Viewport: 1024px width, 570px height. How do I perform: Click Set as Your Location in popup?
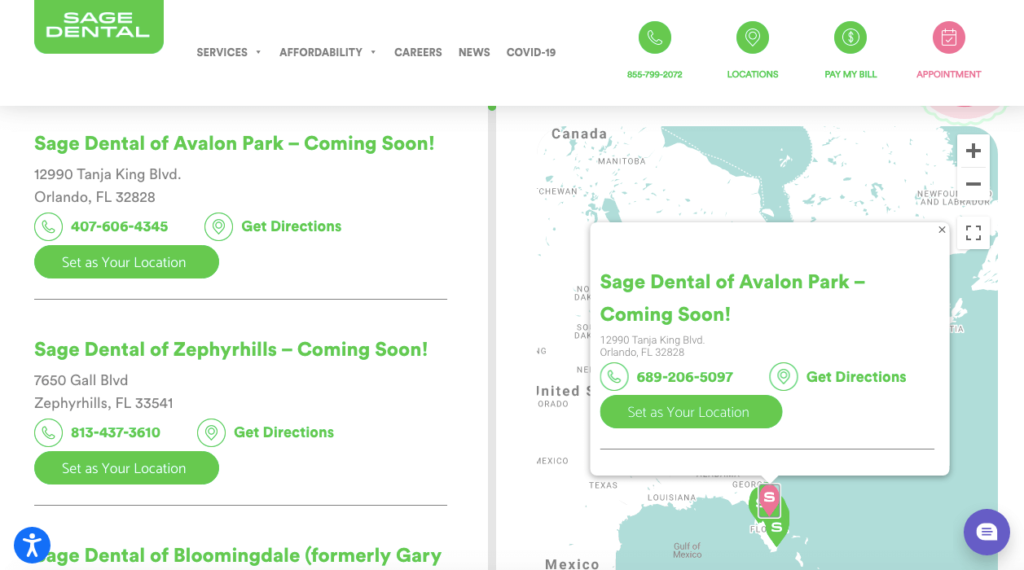pyautogui.click(x=690, y=412)
